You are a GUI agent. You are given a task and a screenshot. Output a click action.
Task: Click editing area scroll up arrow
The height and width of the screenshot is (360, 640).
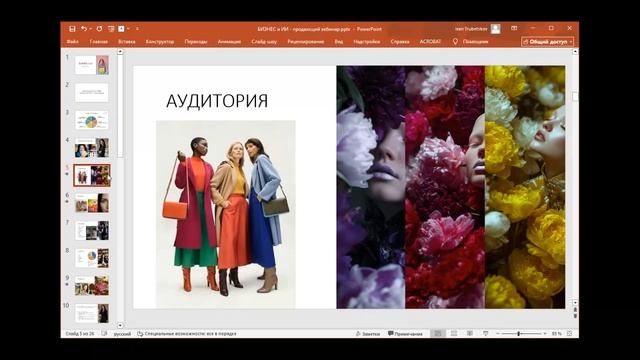575,52
